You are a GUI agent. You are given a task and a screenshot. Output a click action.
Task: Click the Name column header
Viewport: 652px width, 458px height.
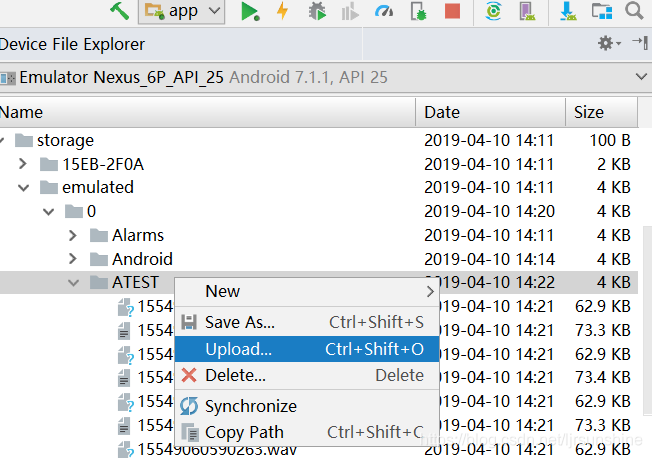pyautogui.click(x=207, y=112)
